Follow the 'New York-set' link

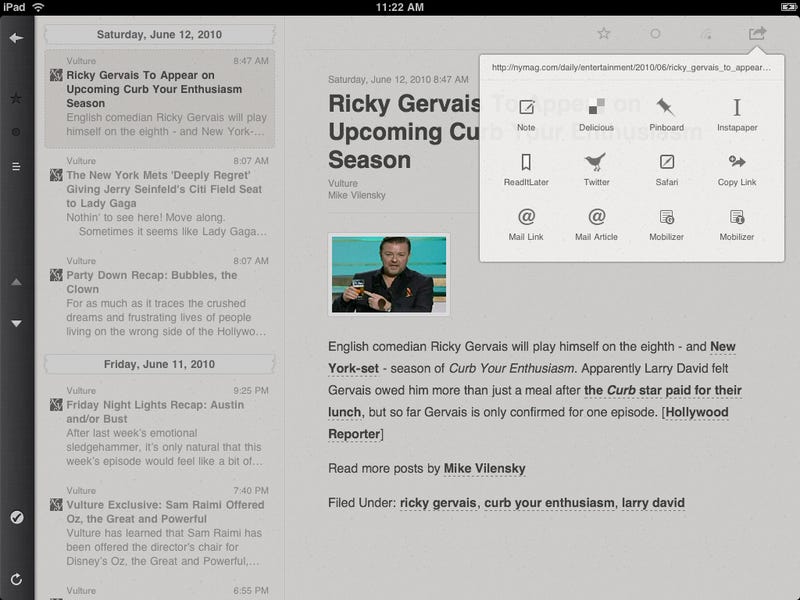tap(532, 357)
